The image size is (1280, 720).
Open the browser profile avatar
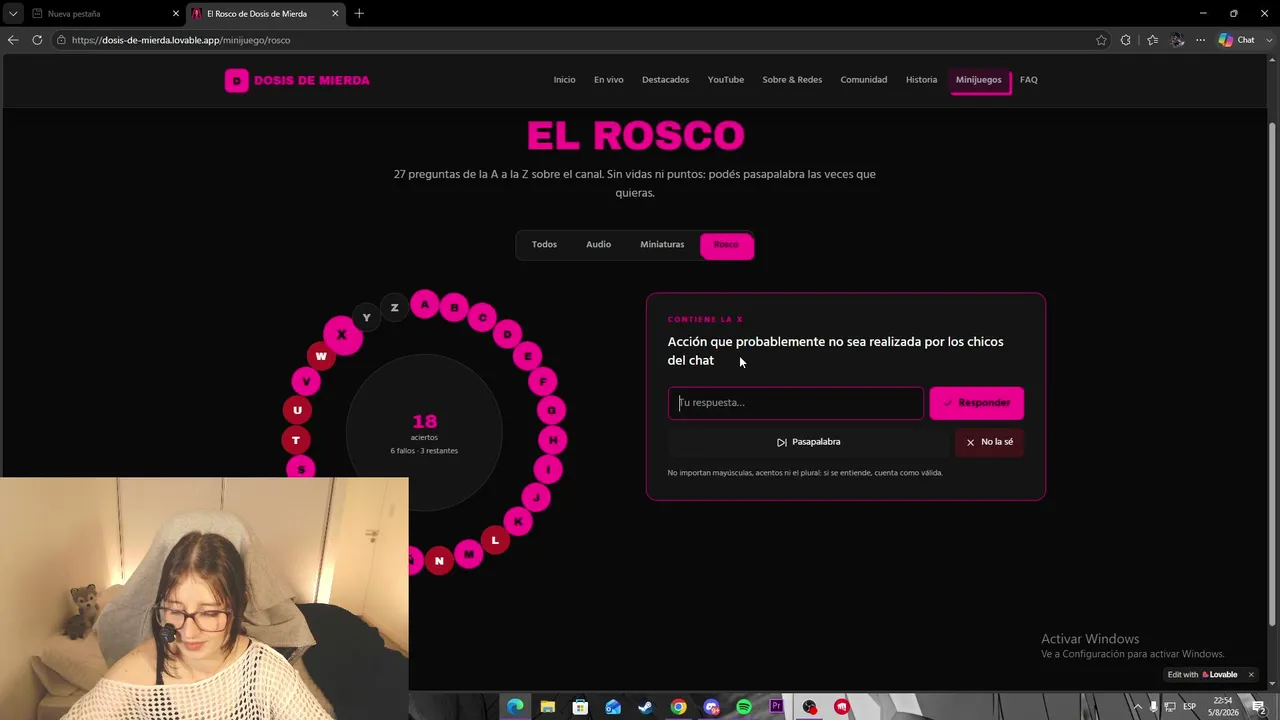click(x=1177, y=40)
